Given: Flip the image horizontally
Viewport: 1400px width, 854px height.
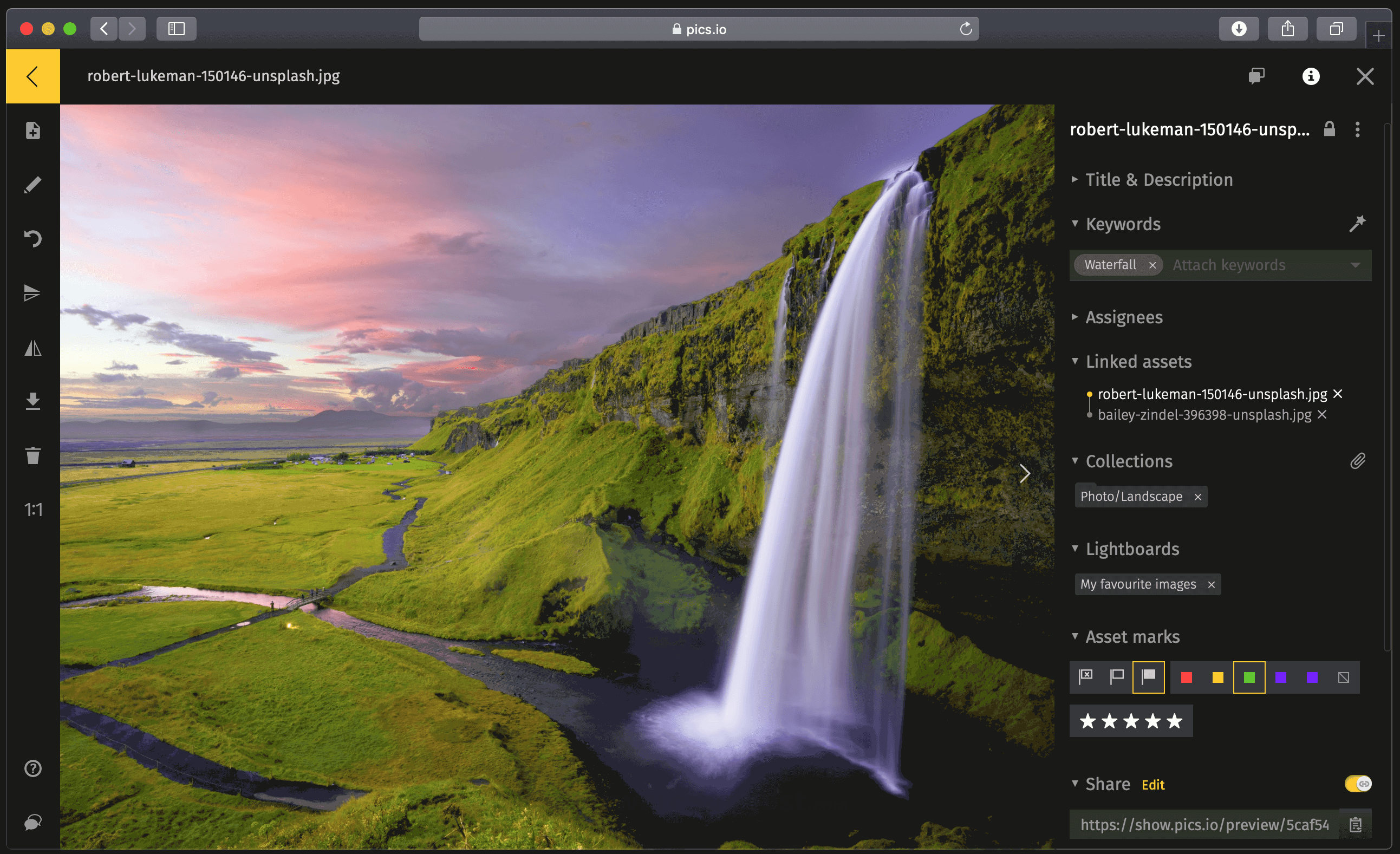Looking at the screenshot, I should click(32, 348).
